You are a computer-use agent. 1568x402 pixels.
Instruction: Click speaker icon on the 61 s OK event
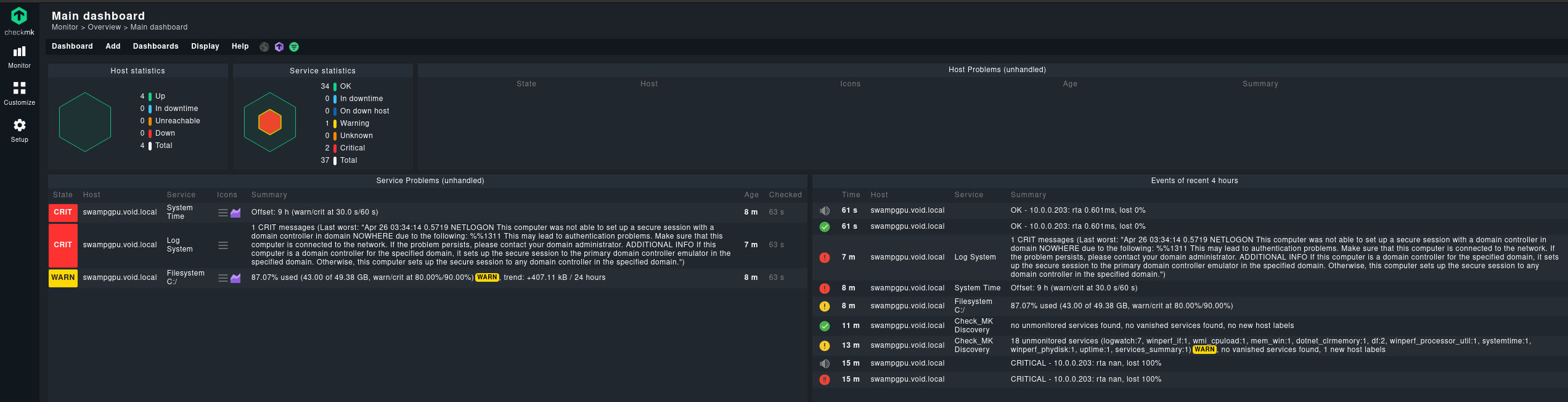[825, 211]
